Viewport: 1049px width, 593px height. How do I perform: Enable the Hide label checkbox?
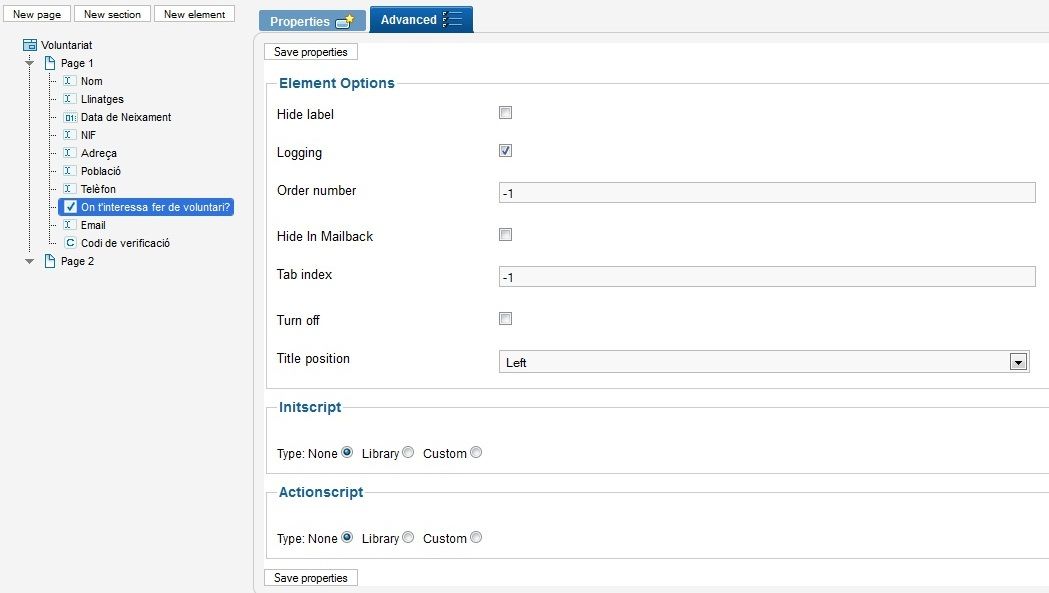[x=505, y=112]
